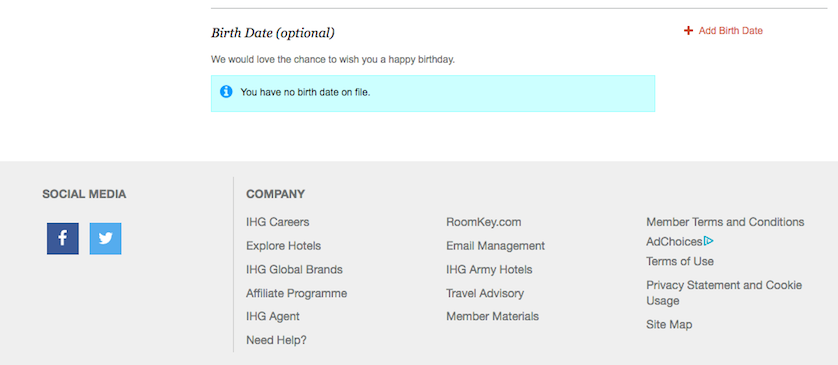Open IHG Global Brands page
This screenshot has height=365, width=838.
click(x=294, y=269)
